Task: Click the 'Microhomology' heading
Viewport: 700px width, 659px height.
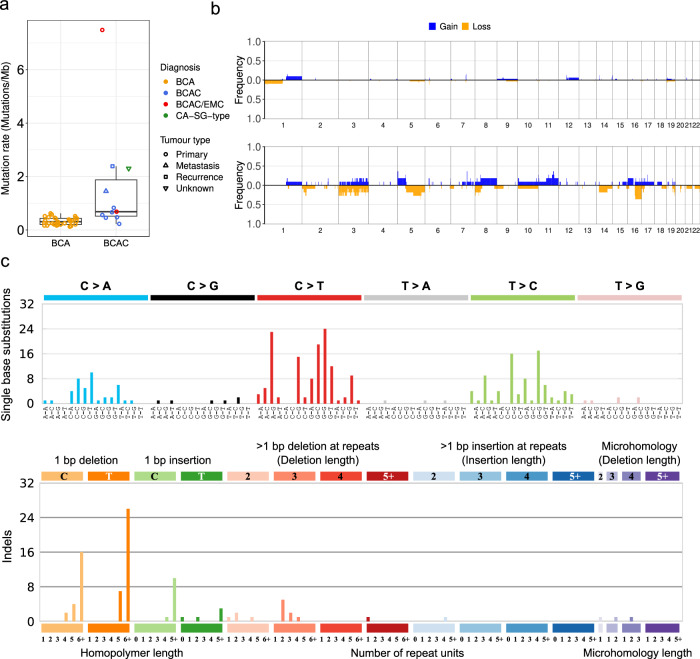Action: point(639,446)
